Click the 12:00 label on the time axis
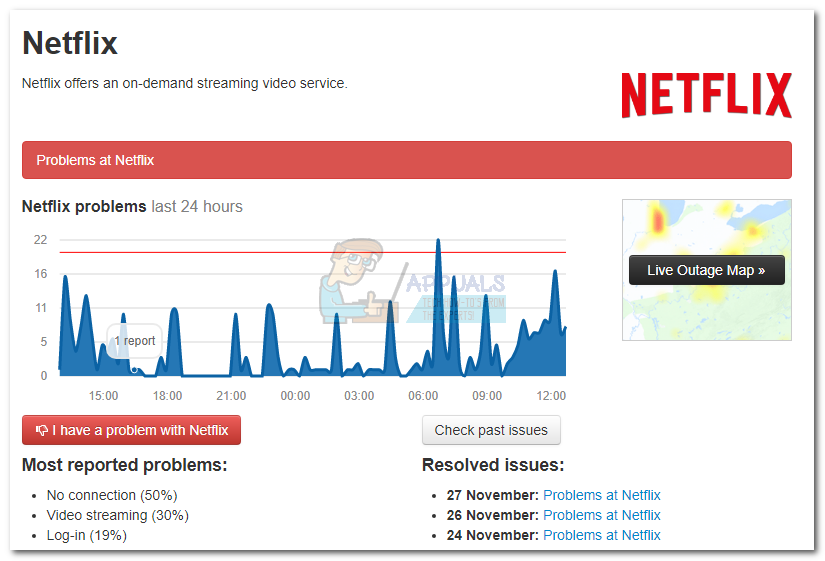The width and height of the screenshot is (825, 561). click(x=551, y=396)
